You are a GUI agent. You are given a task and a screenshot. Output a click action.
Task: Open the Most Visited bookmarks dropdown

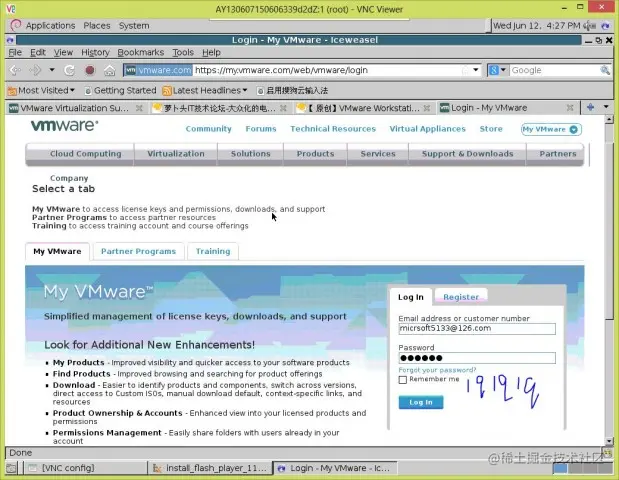[x=41, y=90]
